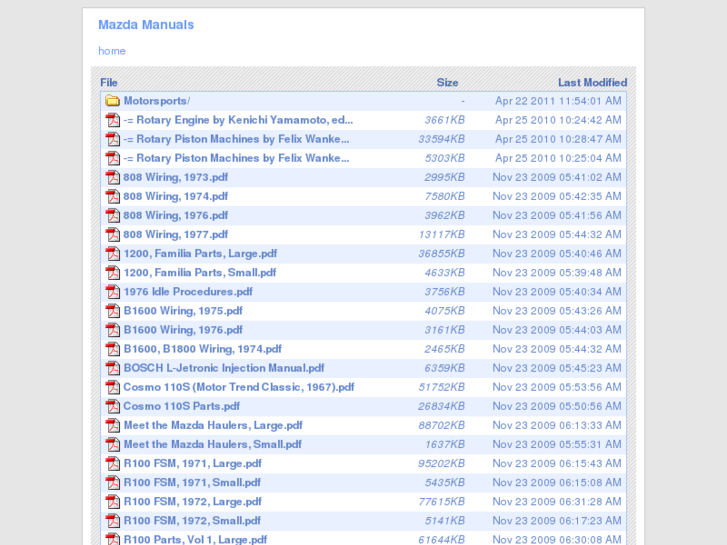This screenshot has height=545, width=727.
Task: Click PDF icon for 1200, Familia Parts, Large.pdf
Action: point(112,254)
